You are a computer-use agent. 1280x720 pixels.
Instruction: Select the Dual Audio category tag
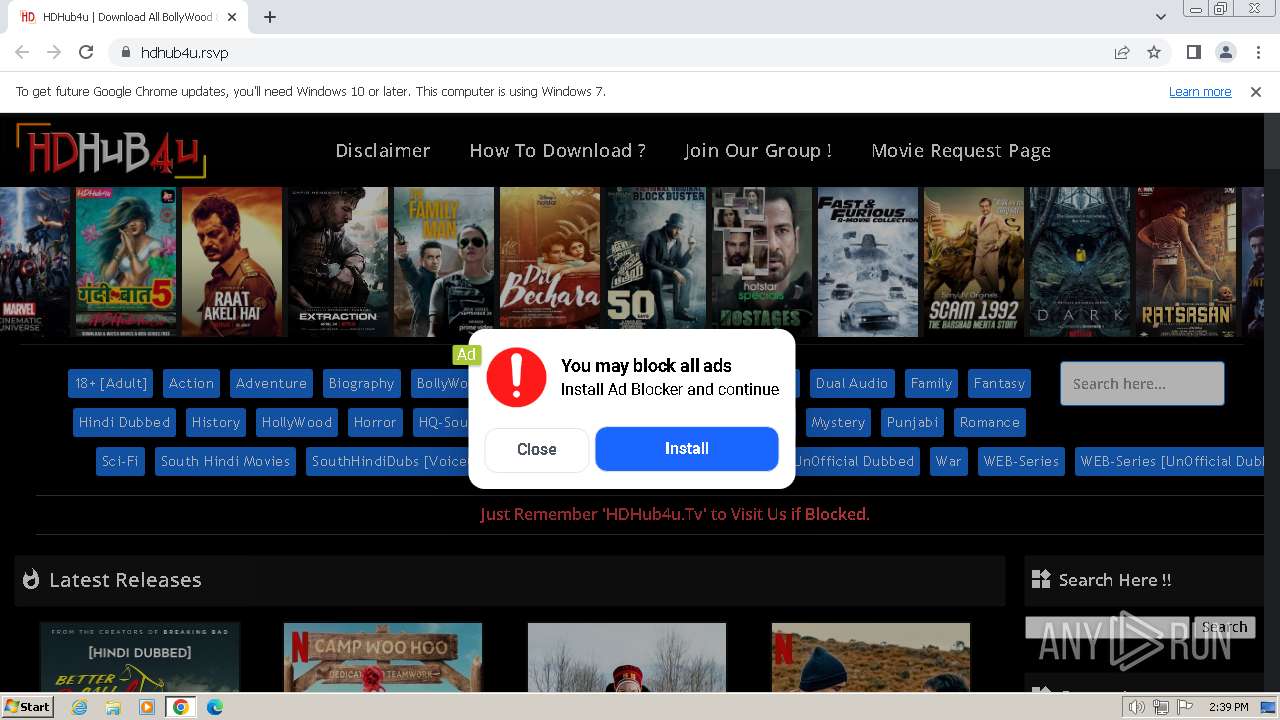[x=852, y=383]
